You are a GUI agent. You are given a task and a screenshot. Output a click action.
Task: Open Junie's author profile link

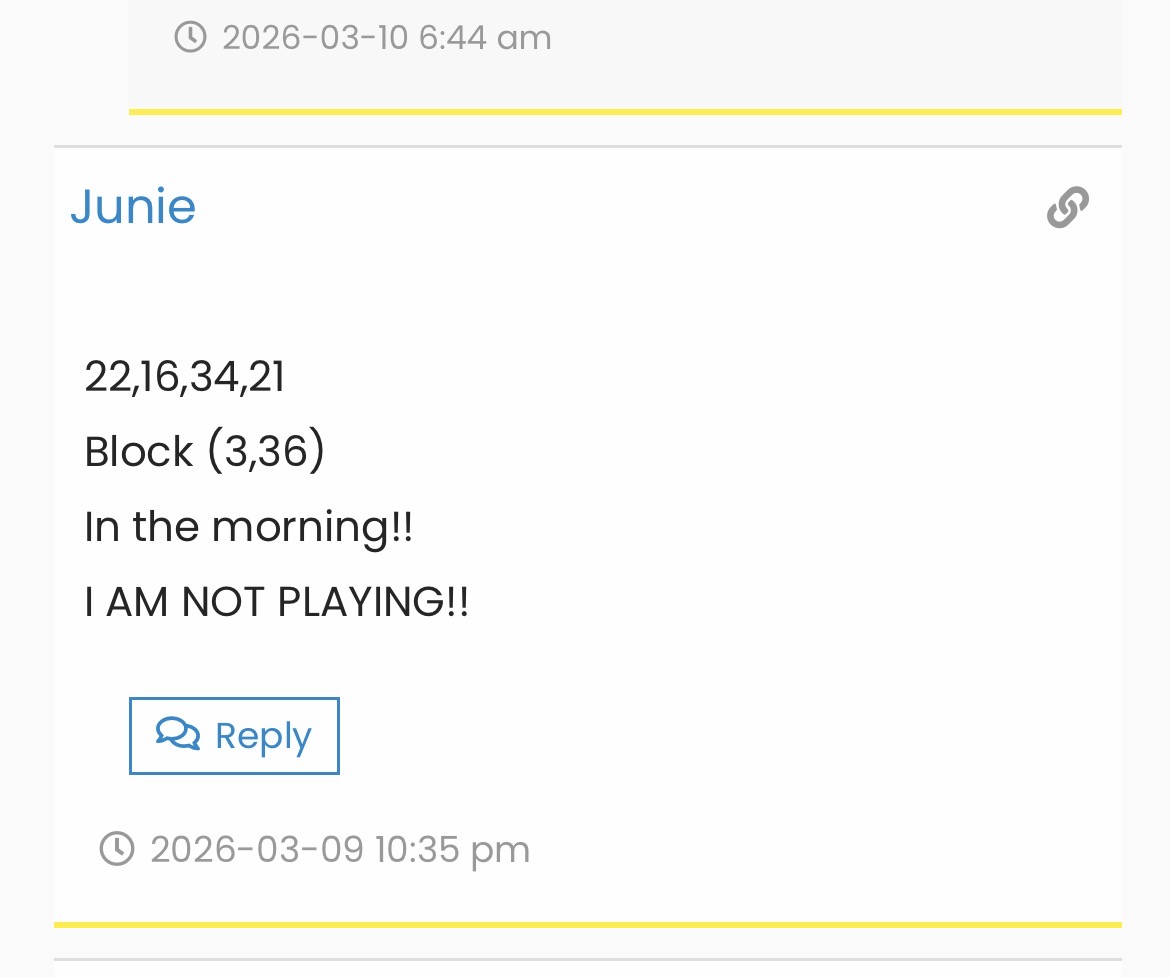point(133,207)
